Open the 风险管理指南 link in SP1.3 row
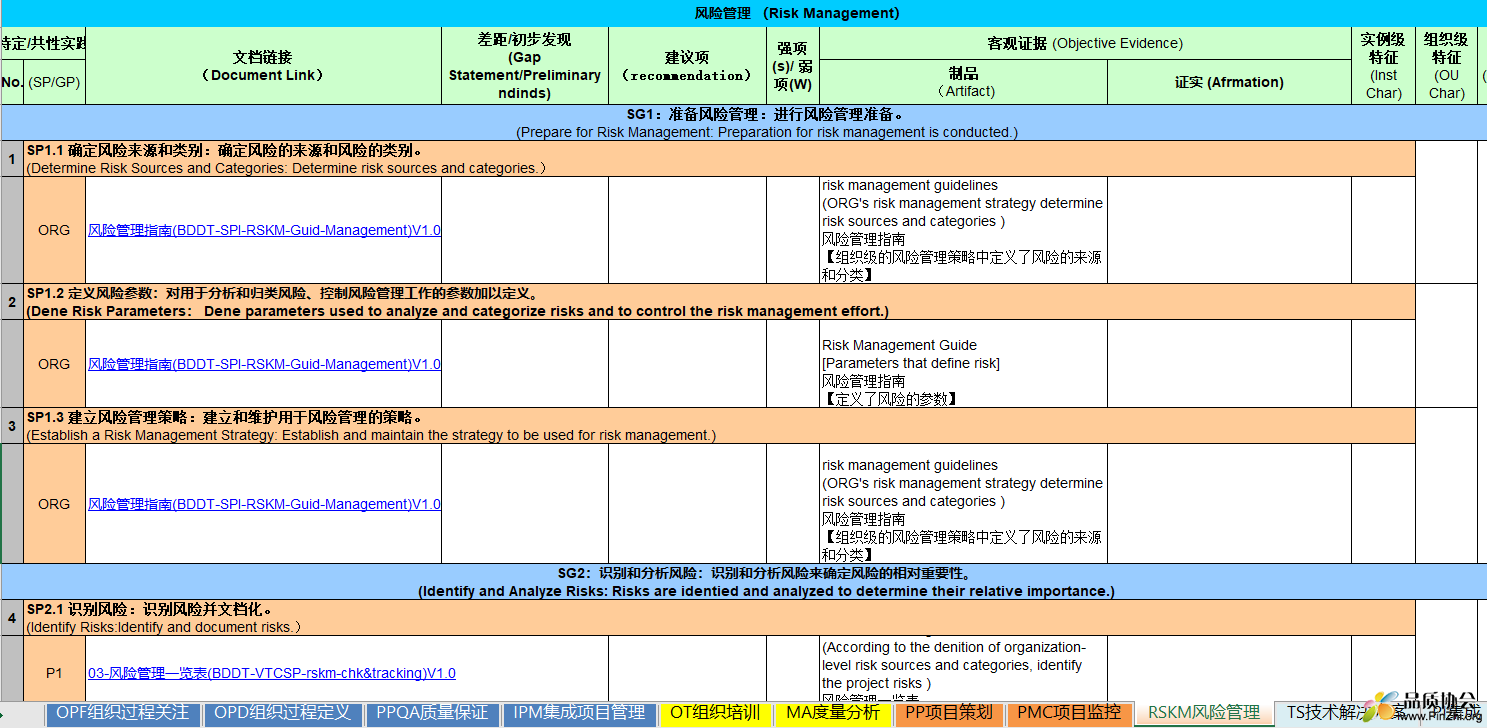1487x728 pixels. (265, 504)
